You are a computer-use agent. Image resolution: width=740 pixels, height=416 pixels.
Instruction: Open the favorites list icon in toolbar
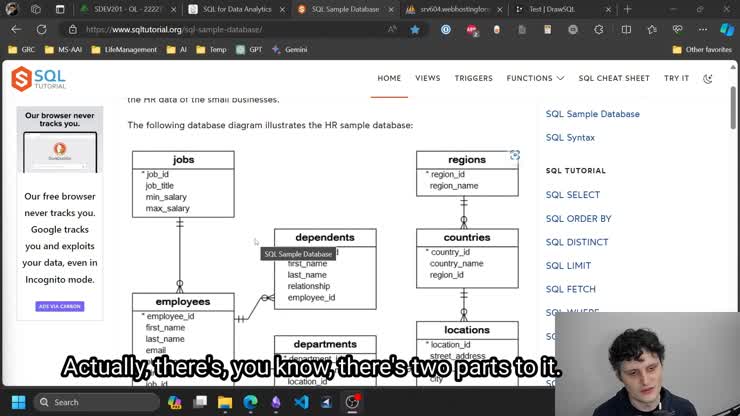(652, 29)
